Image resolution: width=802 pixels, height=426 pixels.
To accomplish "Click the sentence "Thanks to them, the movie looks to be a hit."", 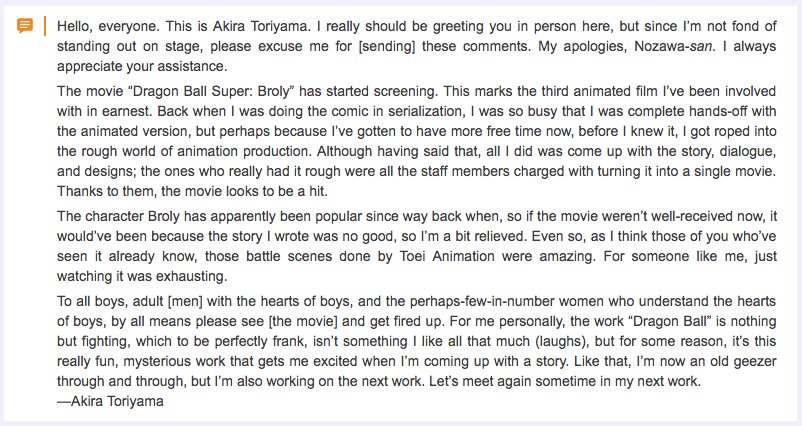I will click(x=192, y=191).
